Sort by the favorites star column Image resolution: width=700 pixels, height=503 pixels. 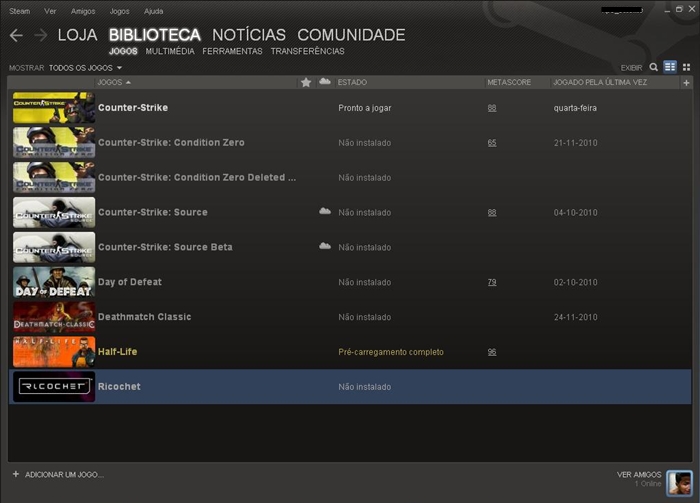coord(306,82)
